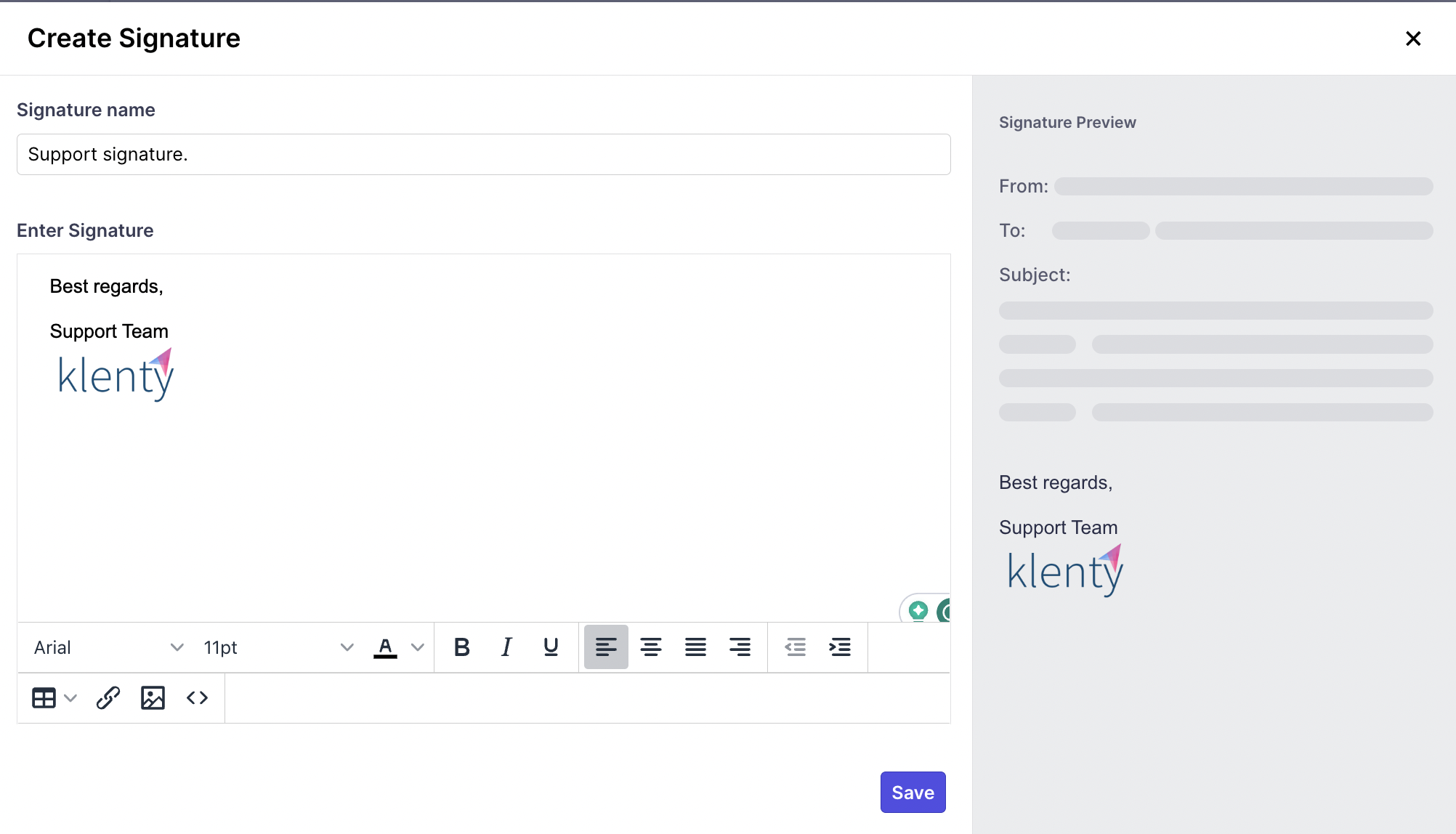Open the Arial font family dropdown
The image size is (1456, 834).
coord(108,647)
